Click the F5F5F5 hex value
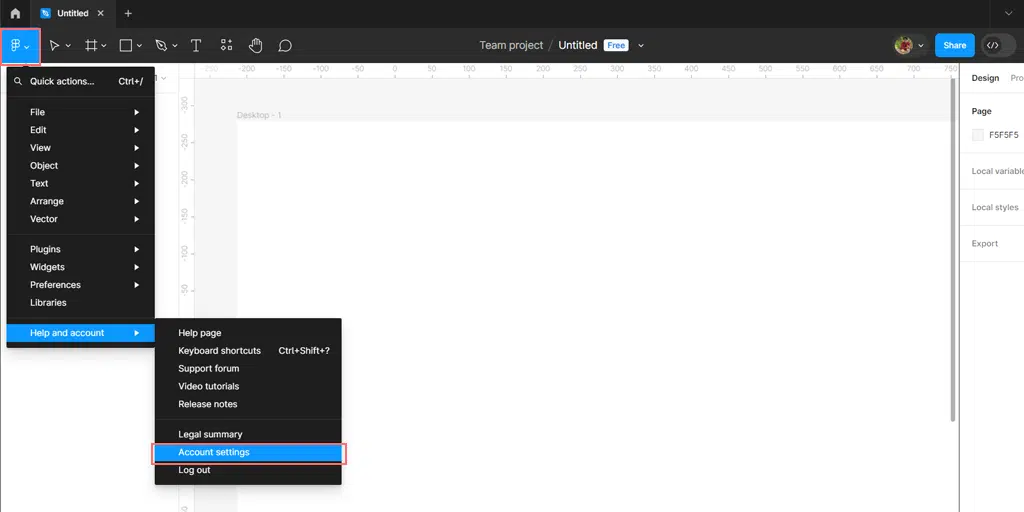Screen dimensions: 1024x512 coord(1003,135)
